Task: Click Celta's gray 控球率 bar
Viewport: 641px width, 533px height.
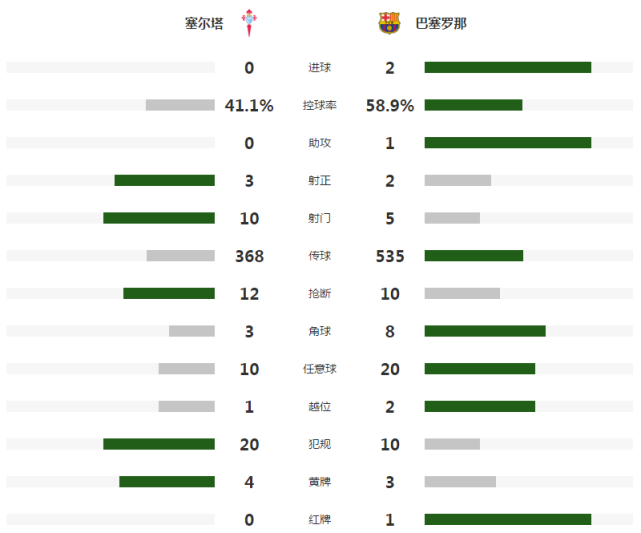Action: [x=180, y=105]
